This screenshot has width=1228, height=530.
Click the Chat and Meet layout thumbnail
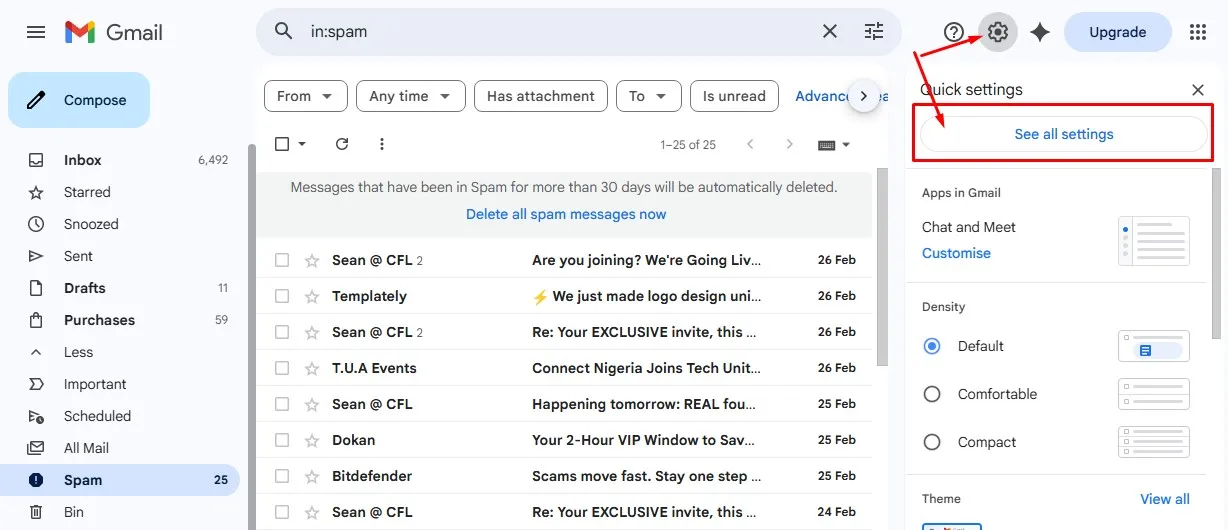(x=1154, y=241)
